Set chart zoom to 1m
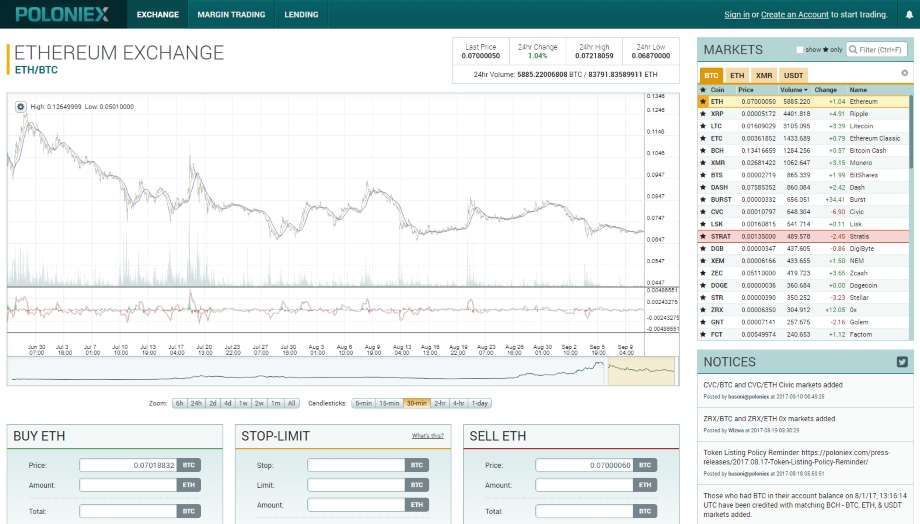This screenshot has width=920, height=524. tap(275, 404)
